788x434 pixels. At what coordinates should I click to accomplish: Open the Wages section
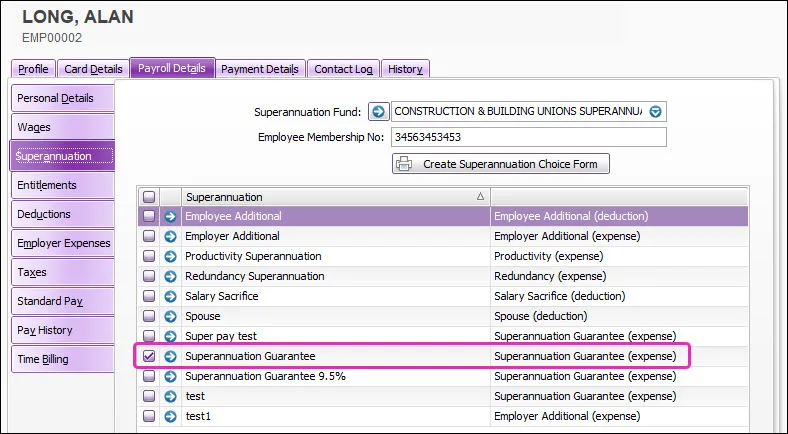(63, 128)
